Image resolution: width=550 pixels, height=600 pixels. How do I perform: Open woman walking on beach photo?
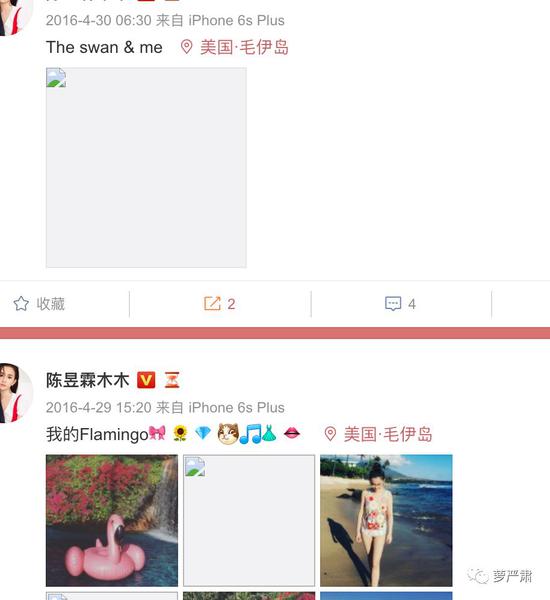(x=386, y=520)
